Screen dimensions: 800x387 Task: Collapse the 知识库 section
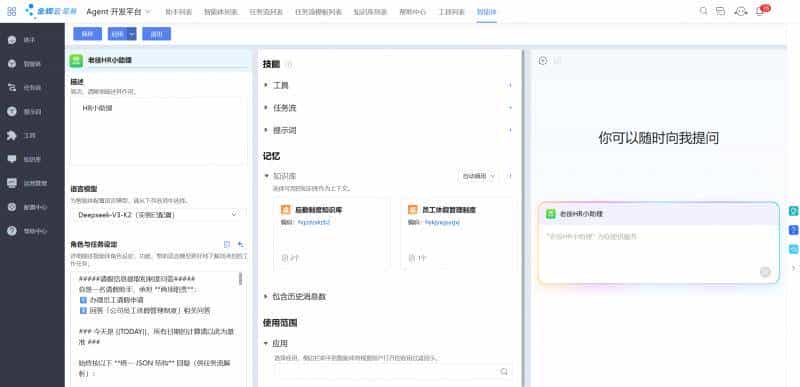coord(266,175)
